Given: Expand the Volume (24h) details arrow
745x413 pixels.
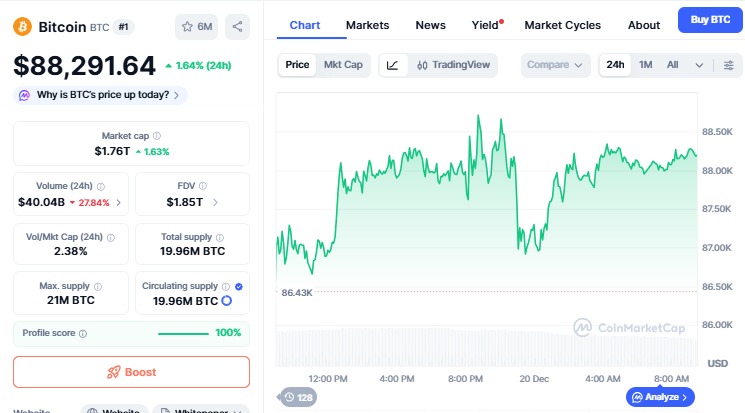Looking at the screenshot, I should [119, 202].
